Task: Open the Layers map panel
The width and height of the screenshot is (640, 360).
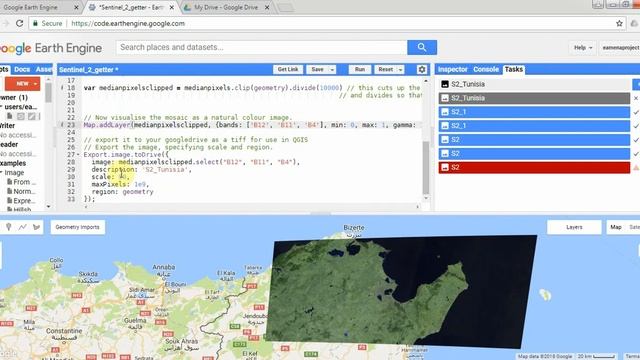Action: pyautogui.click(x=574, y=227)
